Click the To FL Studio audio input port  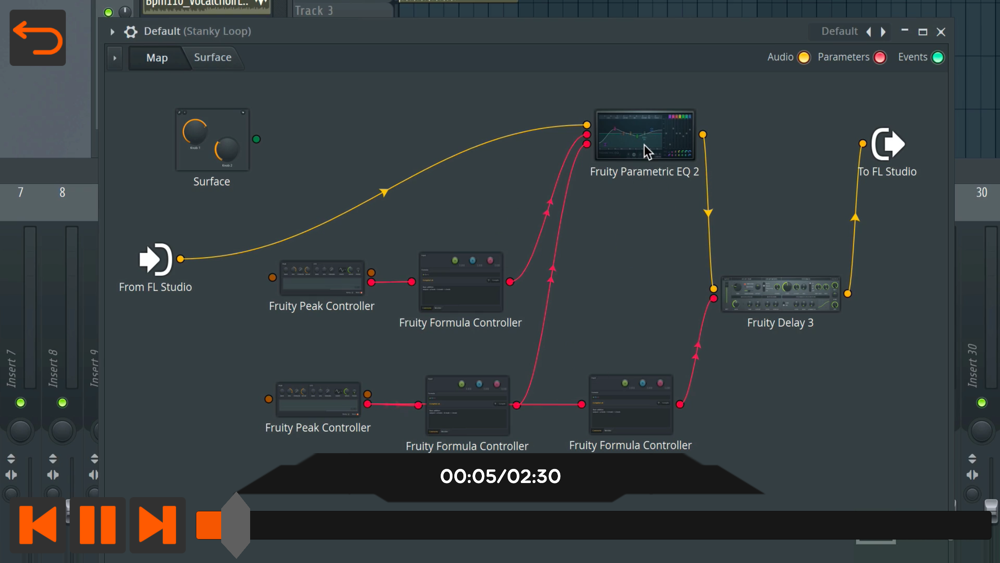(x=862, y=143)
